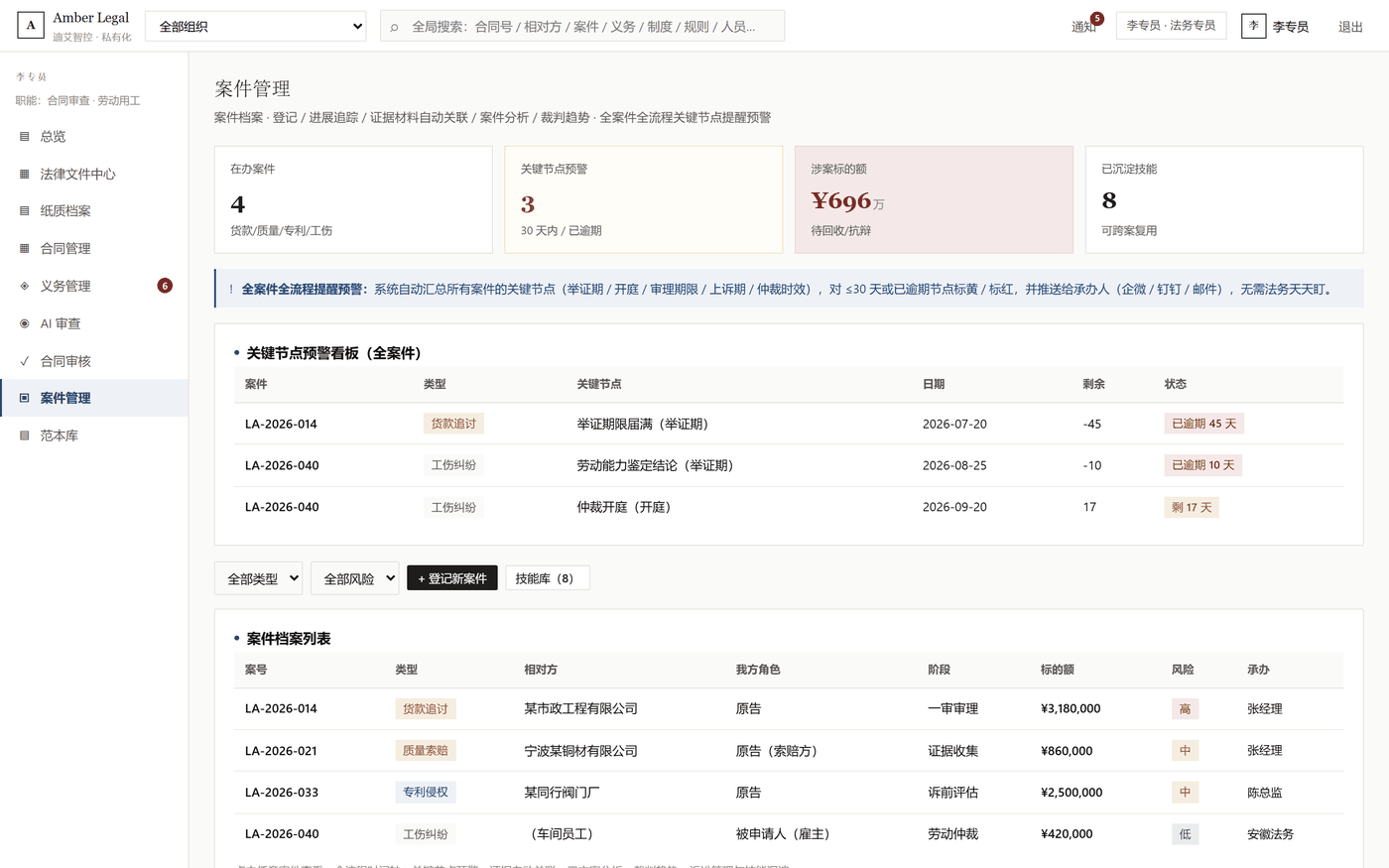
Task: Click the 李专员 · 法务专员 role button
Action: point(1171,26)
